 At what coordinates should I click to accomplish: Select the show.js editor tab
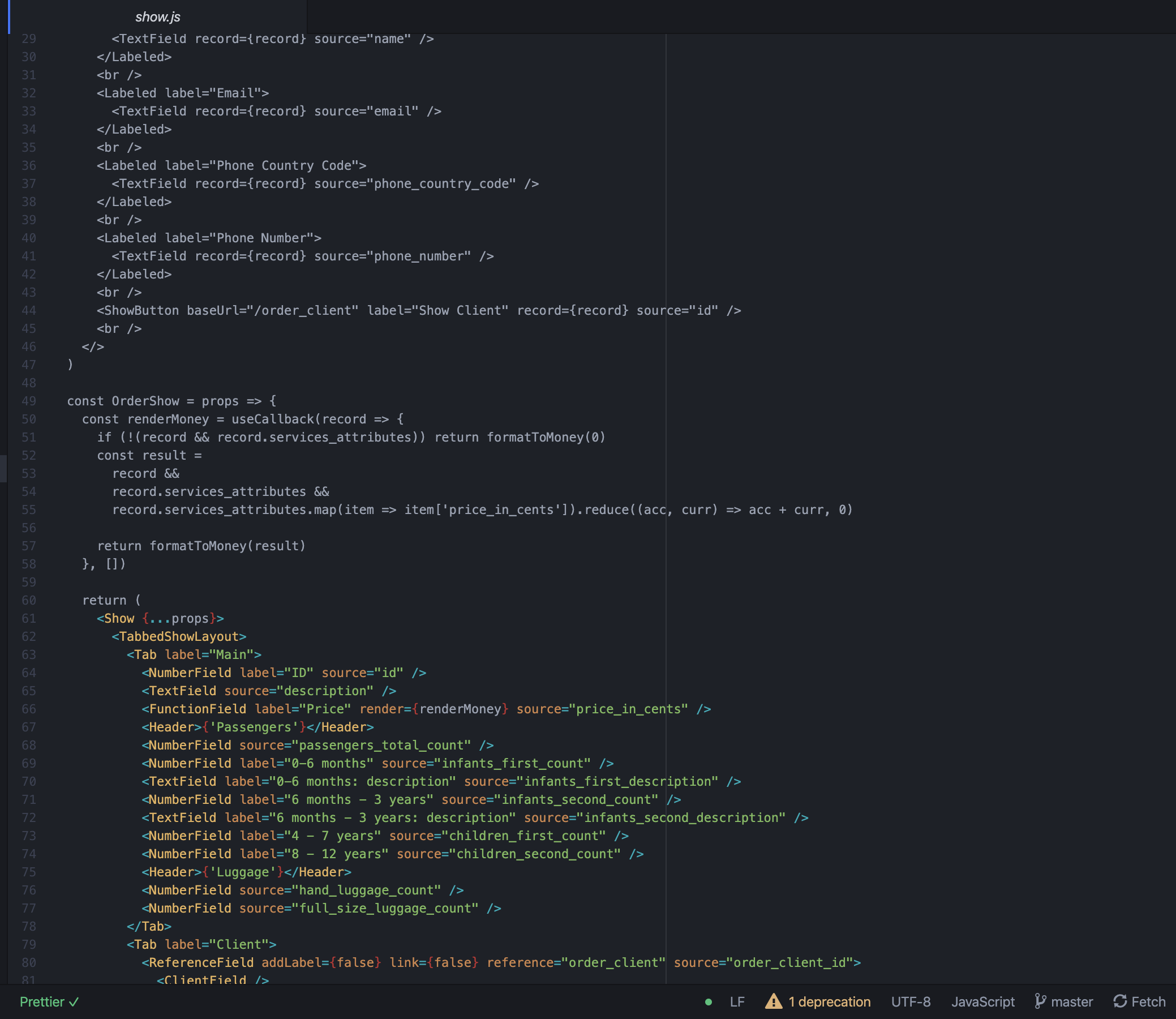click(x=157, y=16)
